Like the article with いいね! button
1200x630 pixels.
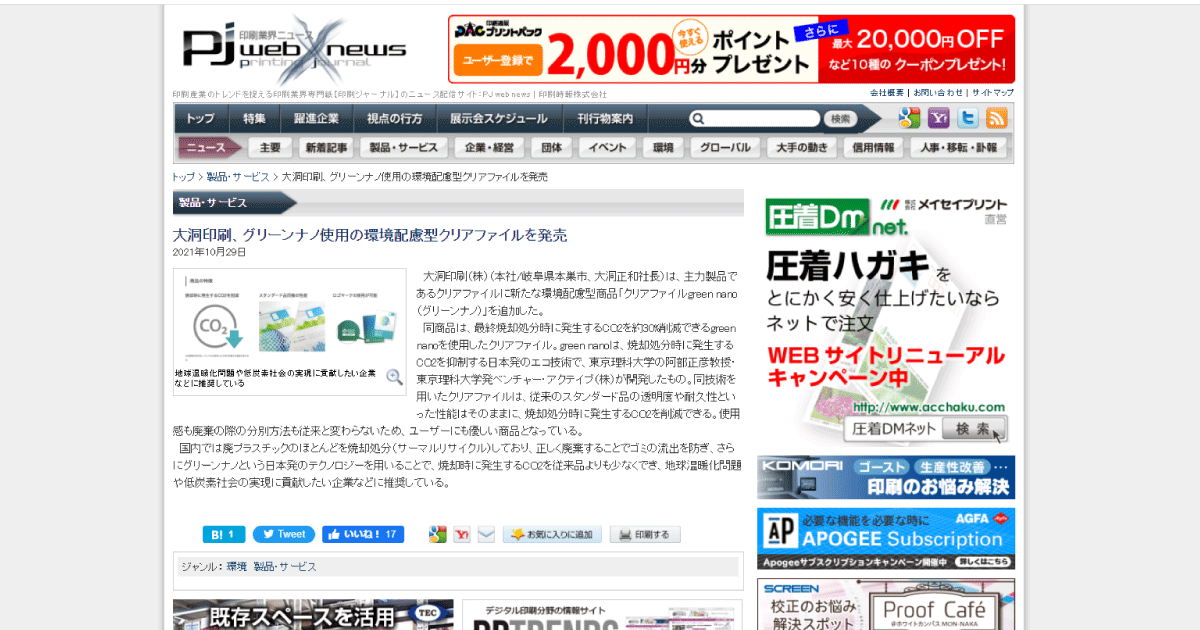(362, 535)
